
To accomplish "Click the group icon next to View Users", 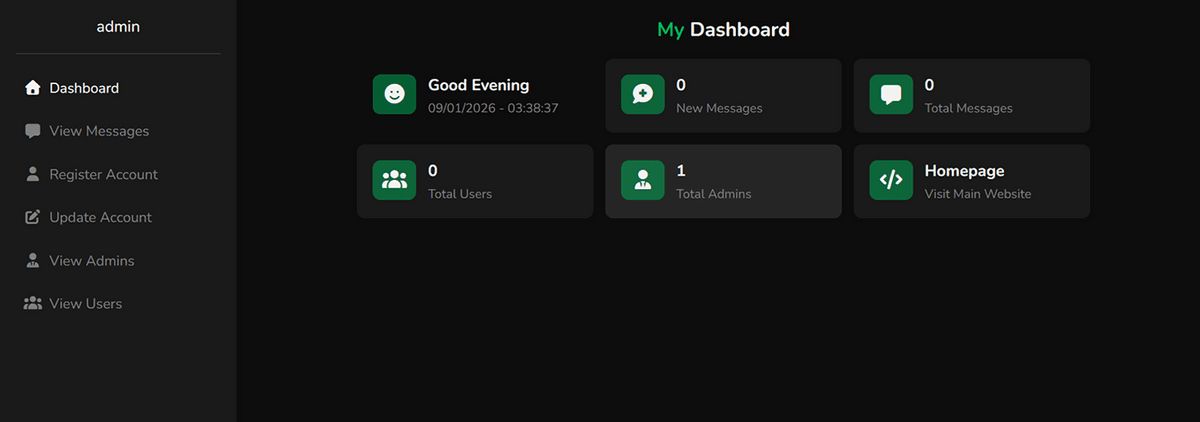I will click(x=32, y=303).
